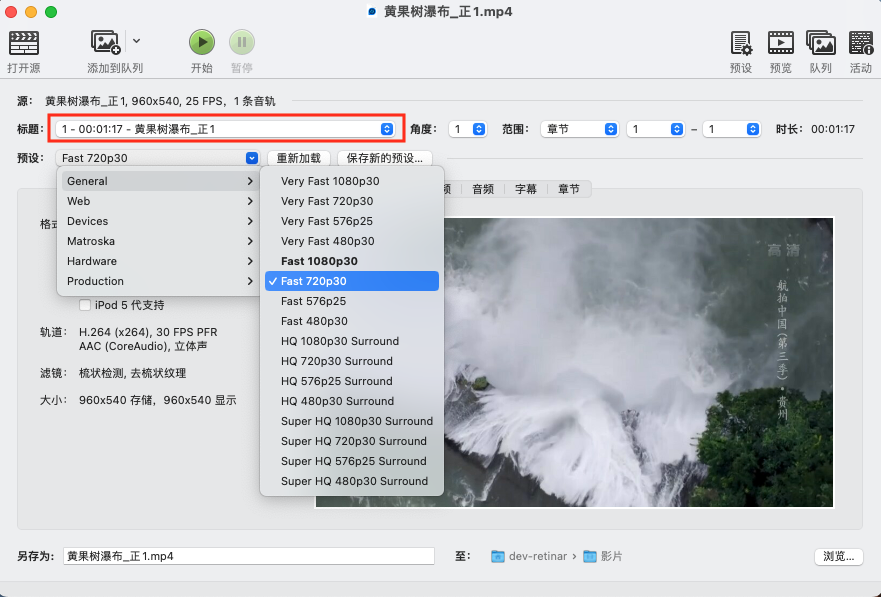The image size is (881, 597).
Task: Click the Save New Preset button
Action: tap(385, 158)
